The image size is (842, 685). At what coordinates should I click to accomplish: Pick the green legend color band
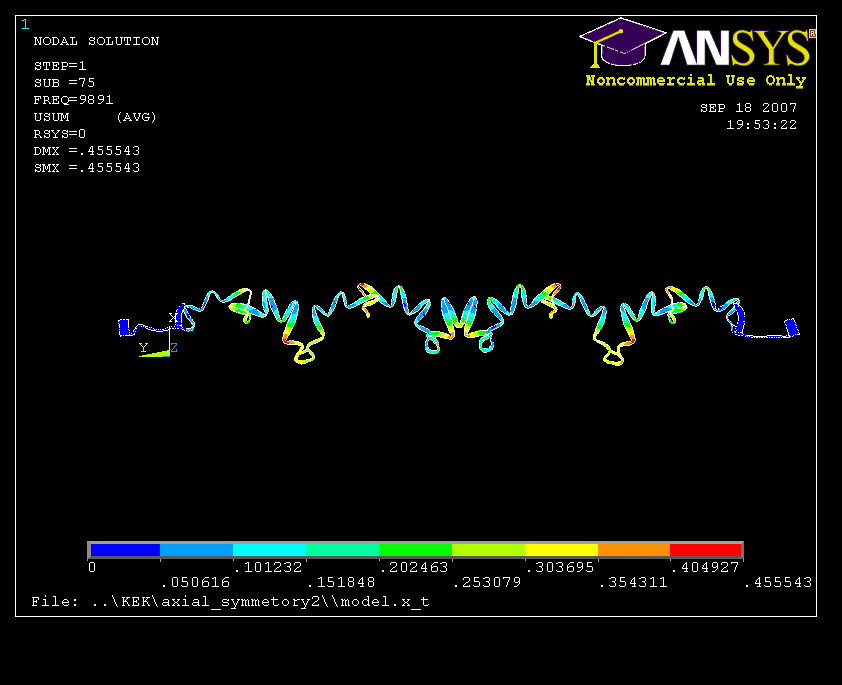[415, 550]
